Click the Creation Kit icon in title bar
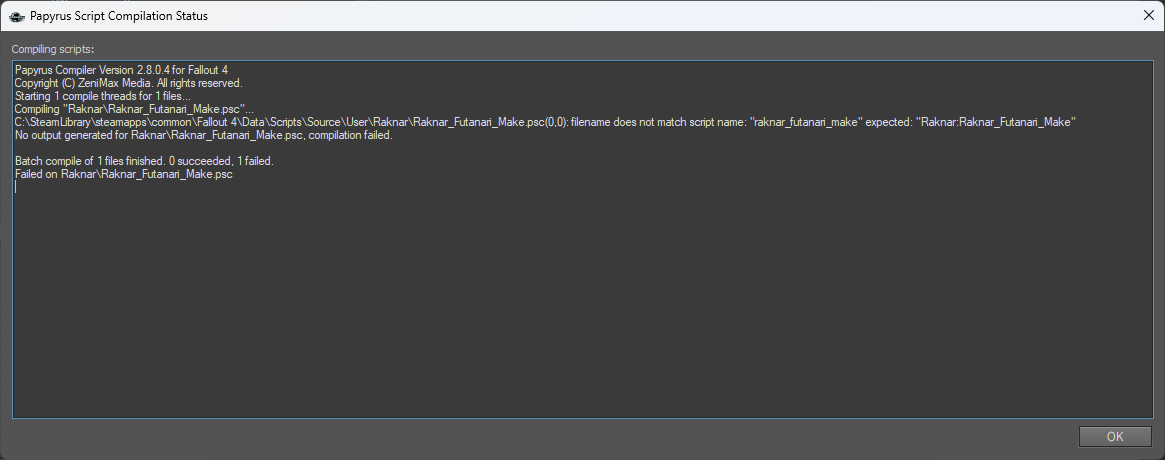Image resolution: width=1165 pixels, height=460 pixels. click(x=16, y=16)
